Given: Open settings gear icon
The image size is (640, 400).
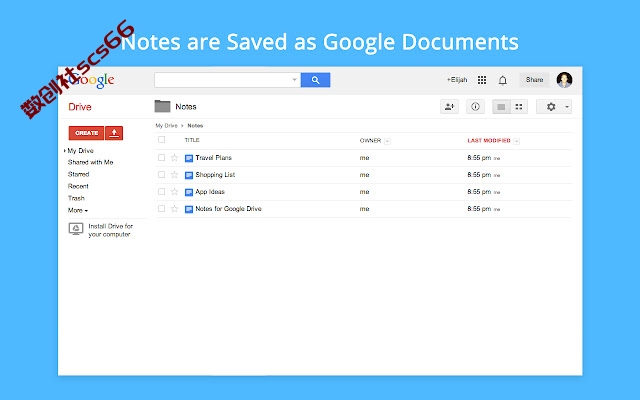Looking at the screenshot, I should [551, 107].
